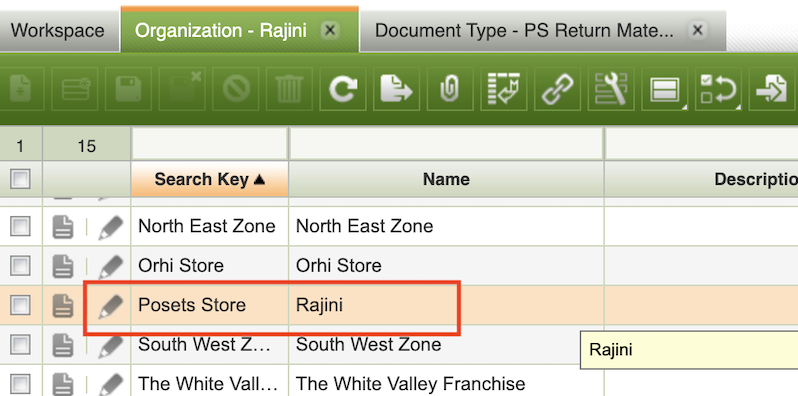
Task: Open the checklist process dropdown button
Action: coord(718,89)
